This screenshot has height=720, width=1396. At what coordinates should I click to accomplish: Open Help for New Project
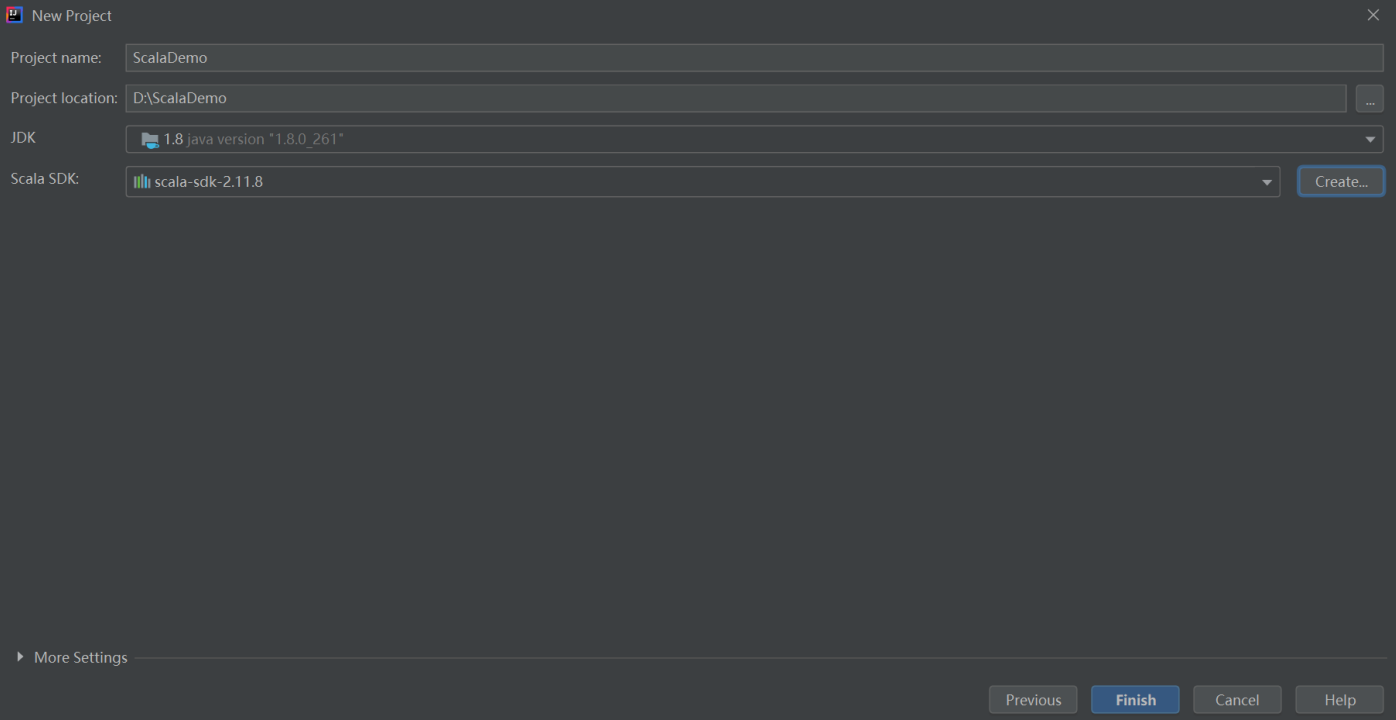(x=1339, y=700)
